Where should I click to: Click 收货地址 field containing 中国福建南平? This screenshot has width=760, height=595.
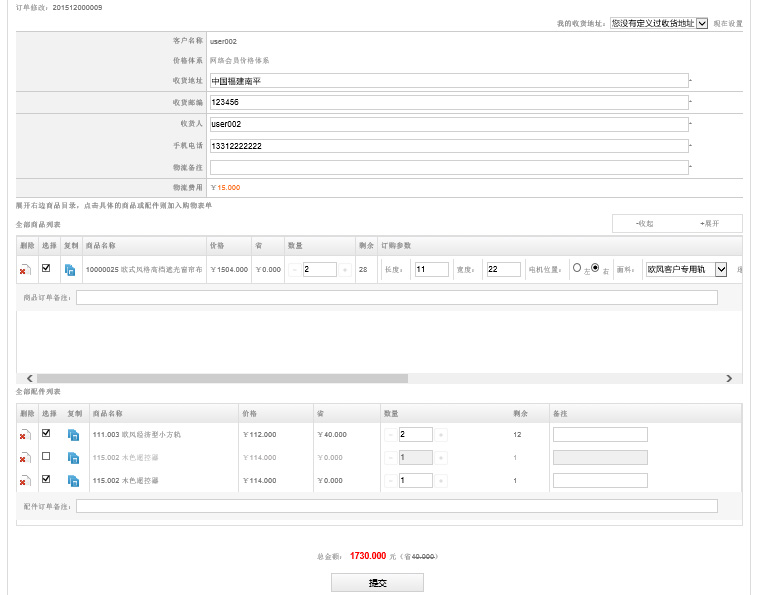point(449,81)
